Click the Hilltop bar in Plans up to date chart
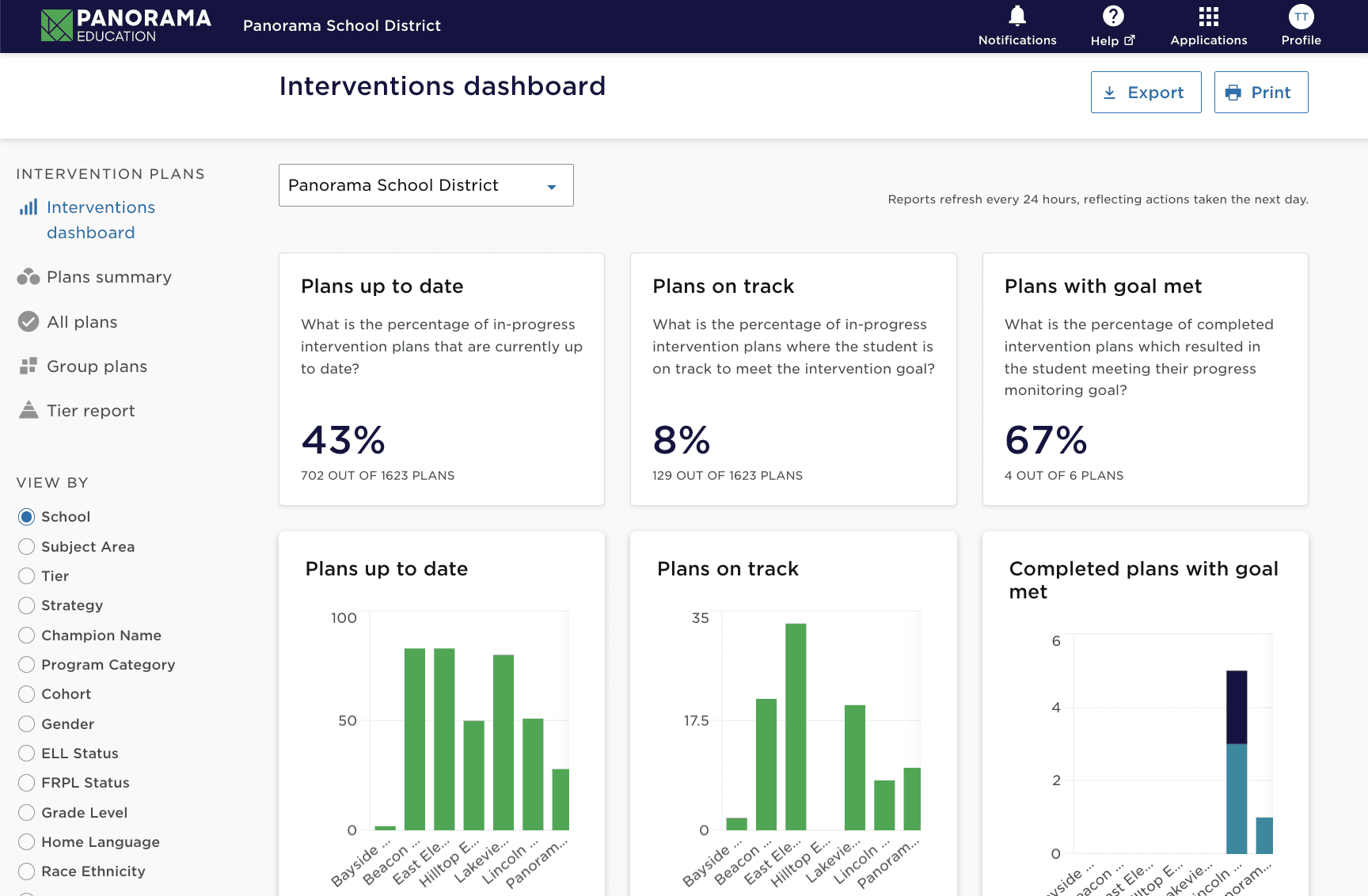The image size is (1368, 896). [x=474, y=776]
